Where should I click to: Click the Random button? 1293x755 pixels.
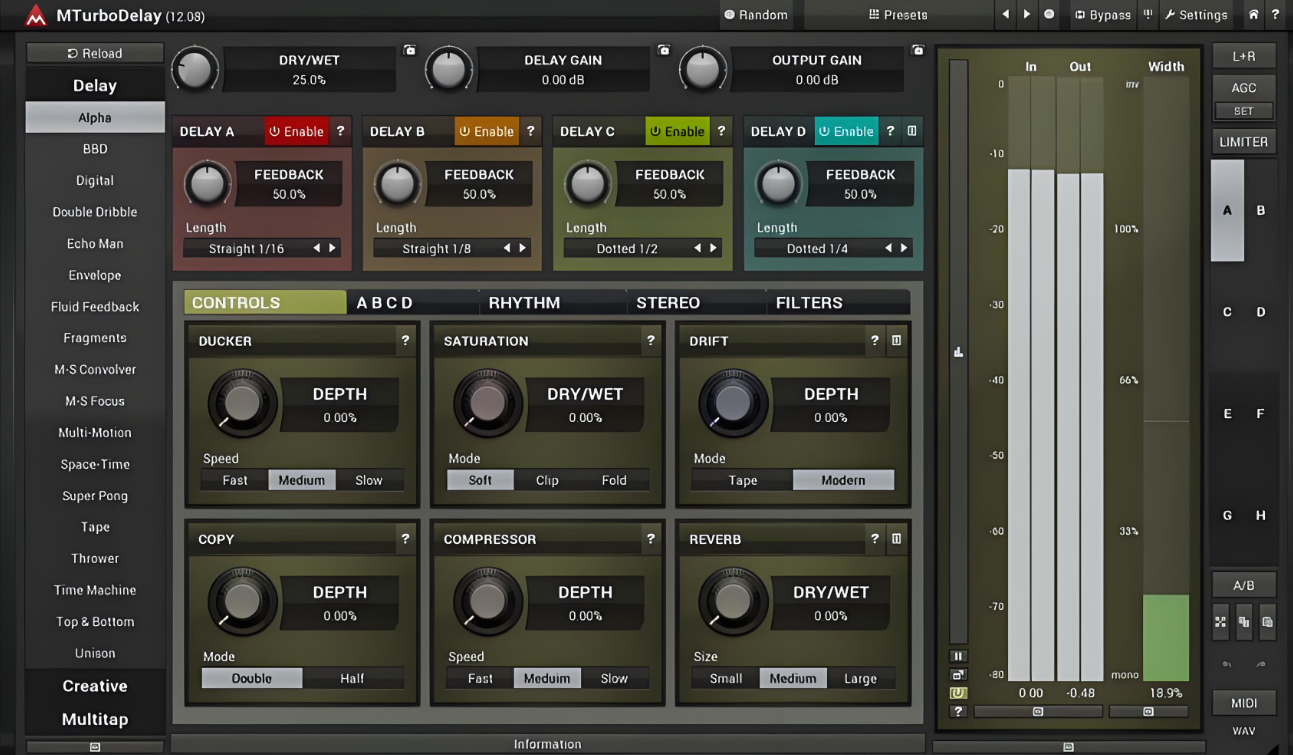757,15
